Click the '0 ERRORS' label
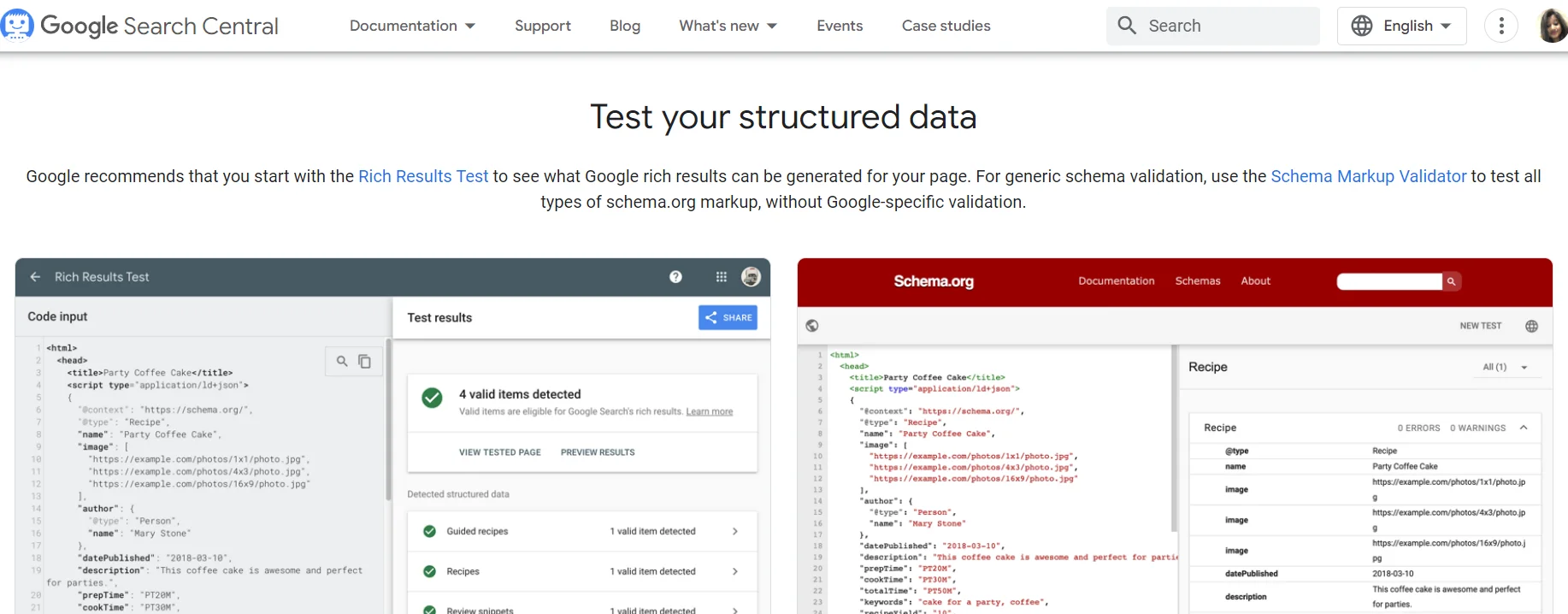The height and width of the screenshot is (614, 1568). pyautogui.click(x=1418, y=428)
